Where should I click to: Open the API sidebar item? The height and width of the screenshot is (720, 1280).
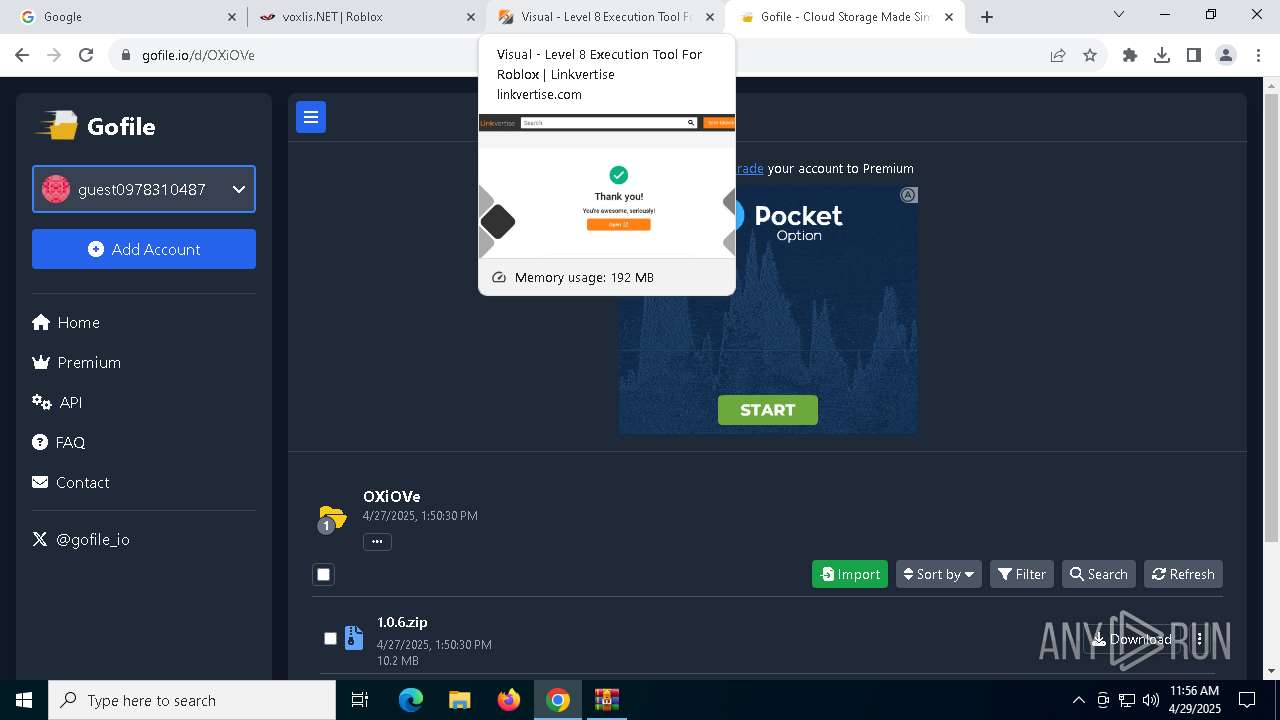[57, 402]
